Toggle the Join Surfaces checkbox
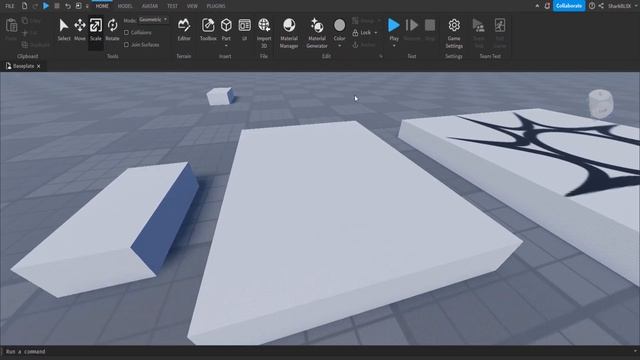The image size is (640, 360). coord(127,45)
